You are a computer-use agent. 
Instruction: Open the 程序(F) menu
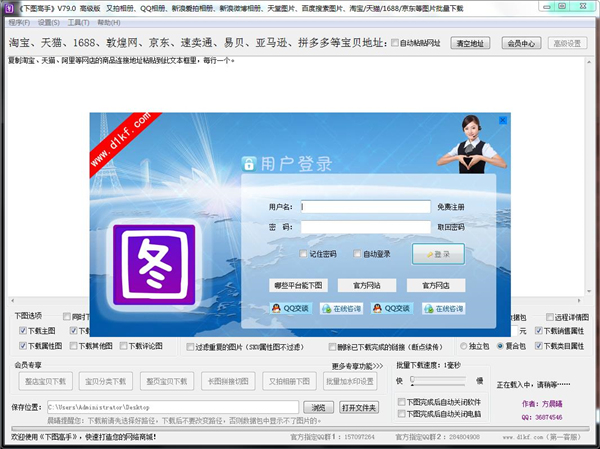[19, 23]
